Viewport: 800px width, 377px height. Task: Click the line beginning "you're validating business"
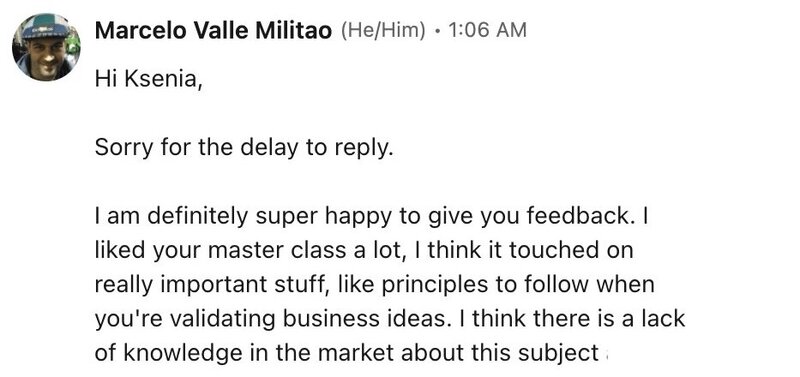[390, 319]
